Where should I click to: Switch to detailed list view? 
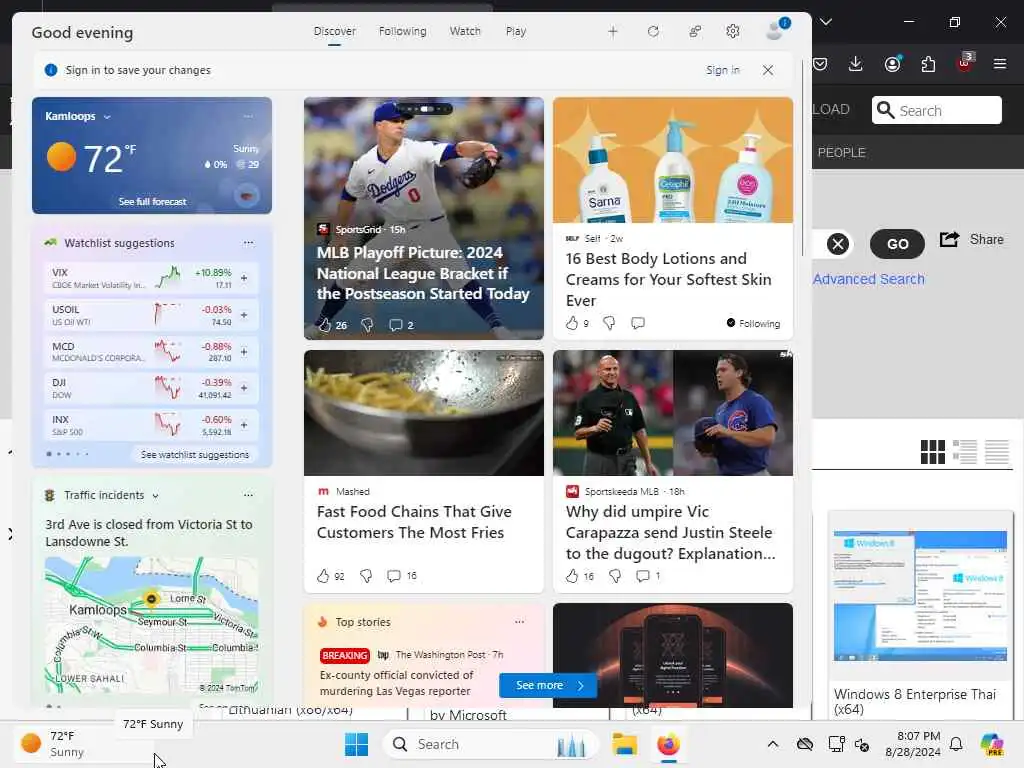[965, 451]
